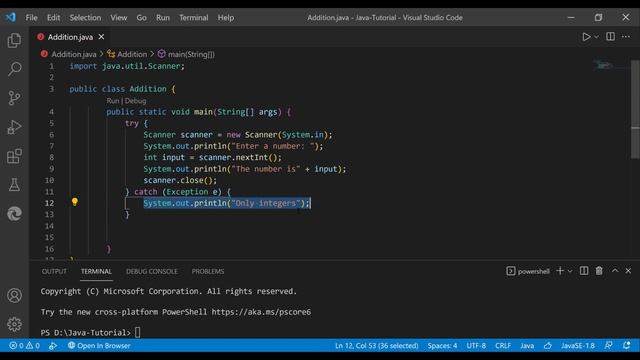Switch to the PROBLEMS panel tab
Image resolution: width=640 pixels, height=360 pixels.
pyautogui.click(x=208, y=271)
